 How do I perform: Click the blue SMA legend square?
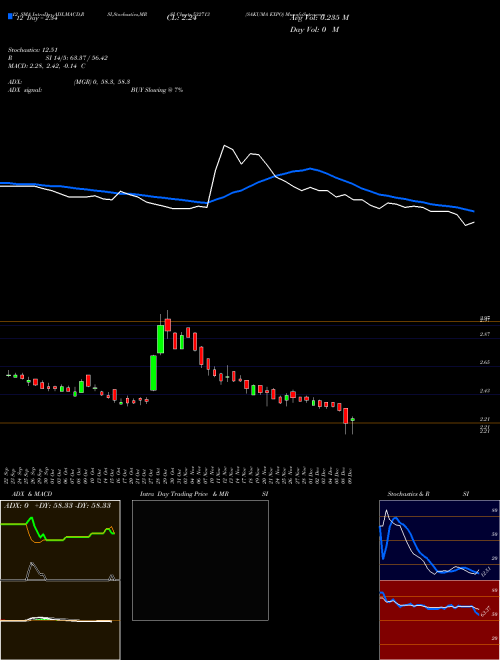pyautogui.click(x=10, y=16)
